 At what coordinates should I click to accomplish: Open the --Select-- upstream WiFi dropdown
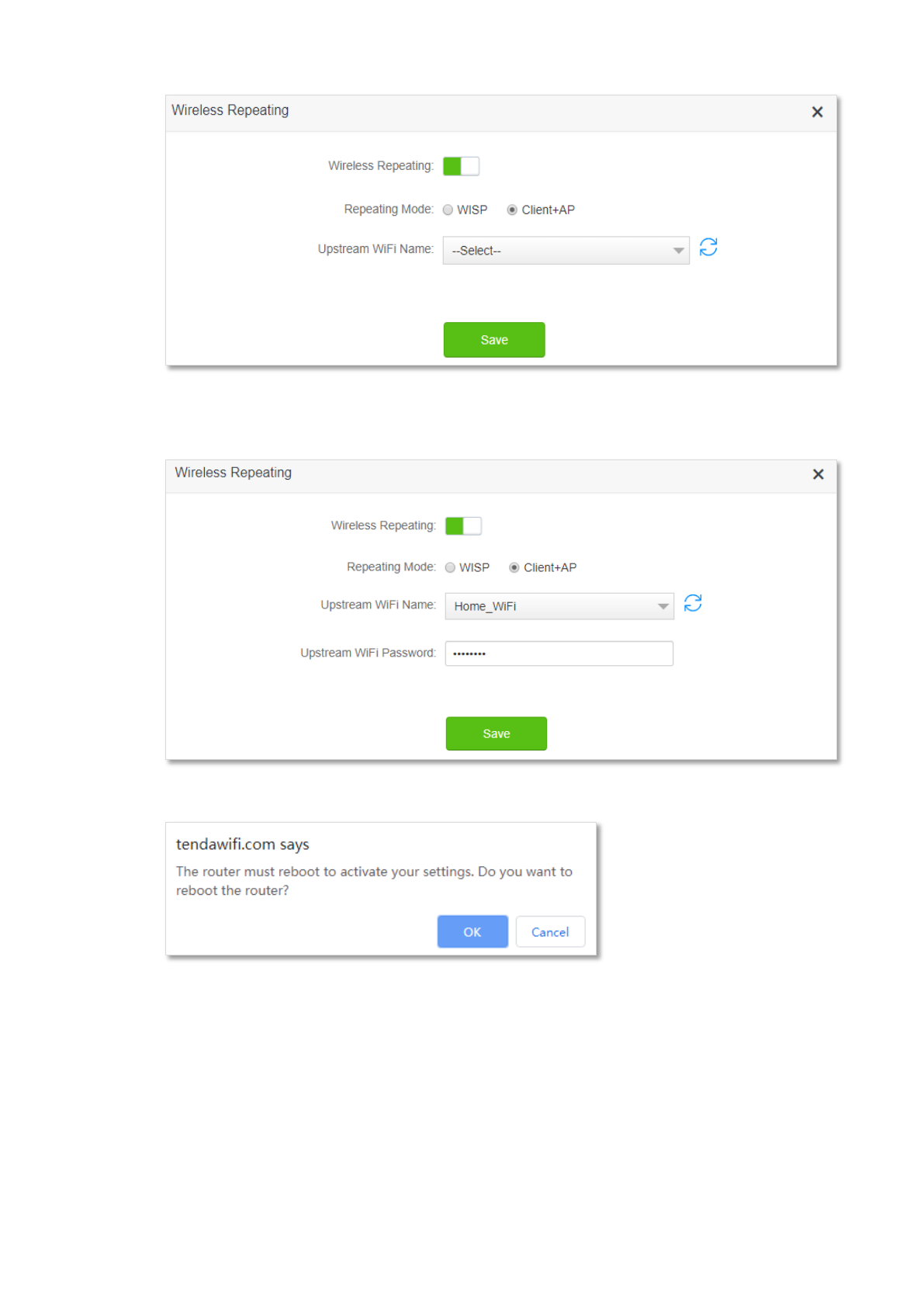pos(566,251)
